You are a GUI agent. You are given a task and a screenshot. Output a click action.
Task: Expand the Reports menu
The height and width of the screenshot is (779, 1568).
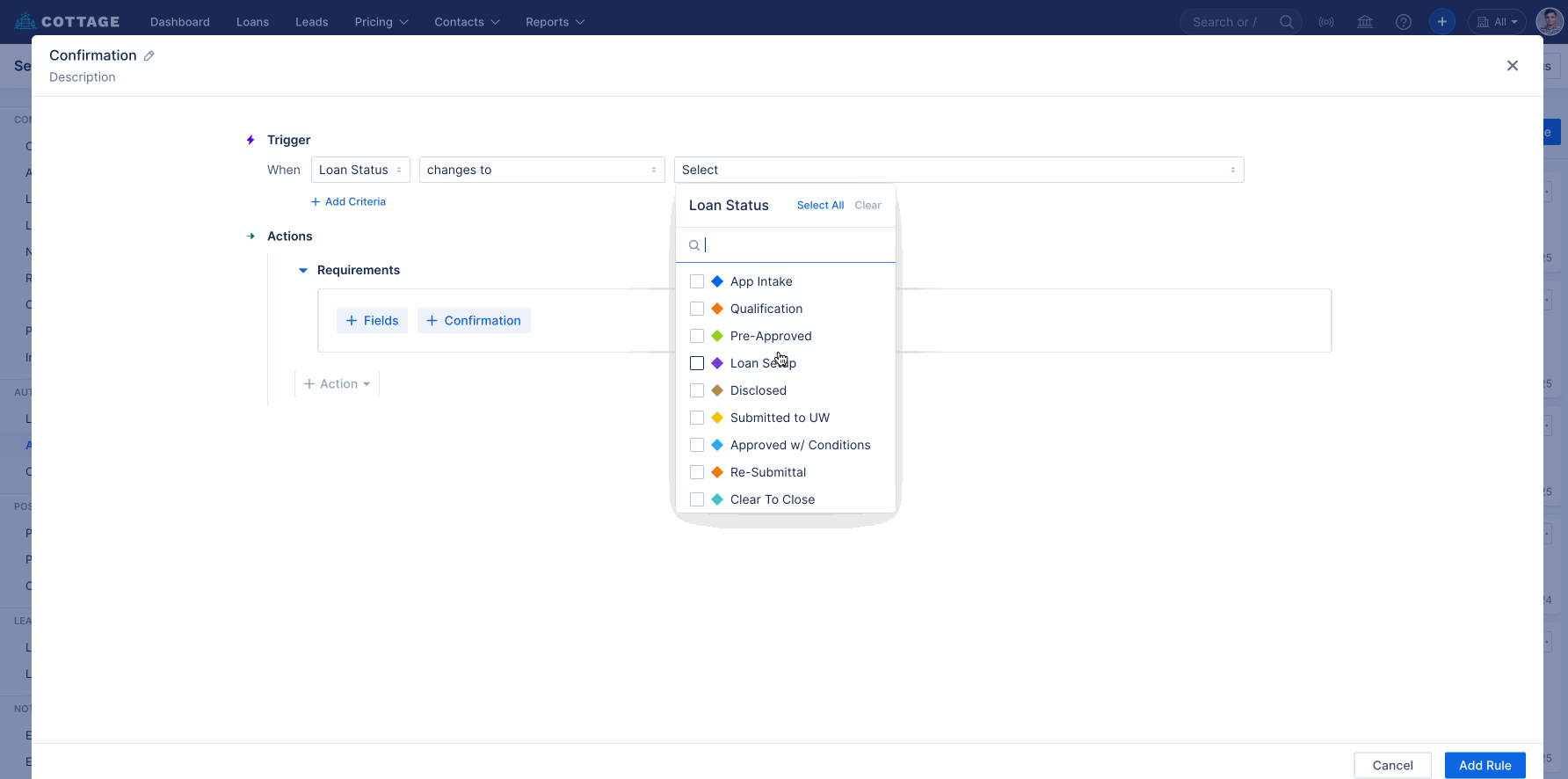coord(555,22)
